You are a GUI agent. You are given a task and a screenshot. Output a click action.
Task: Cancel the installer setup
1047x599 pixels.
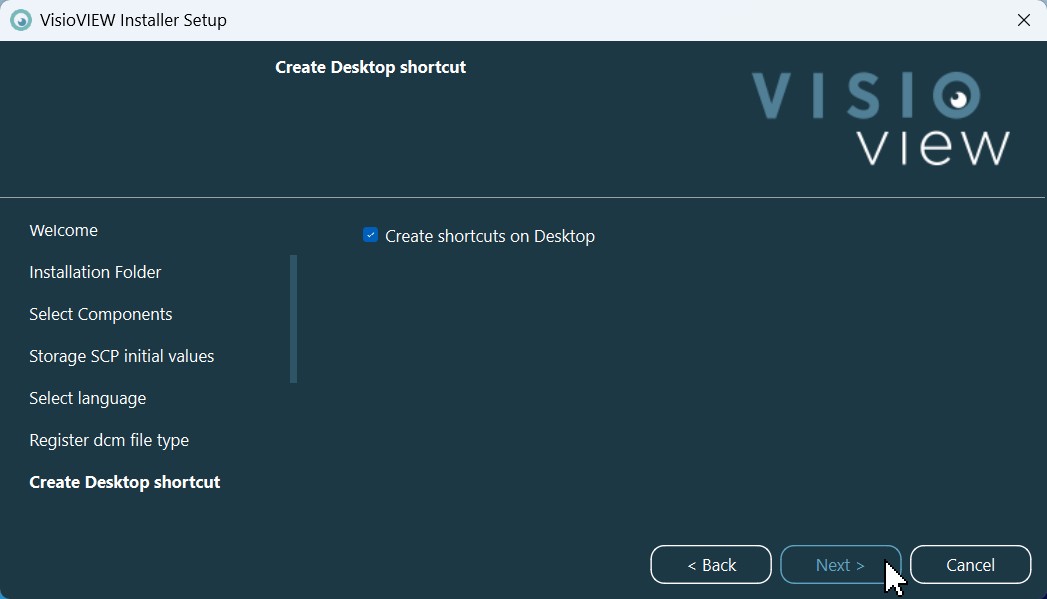click(x=970, y=565)
